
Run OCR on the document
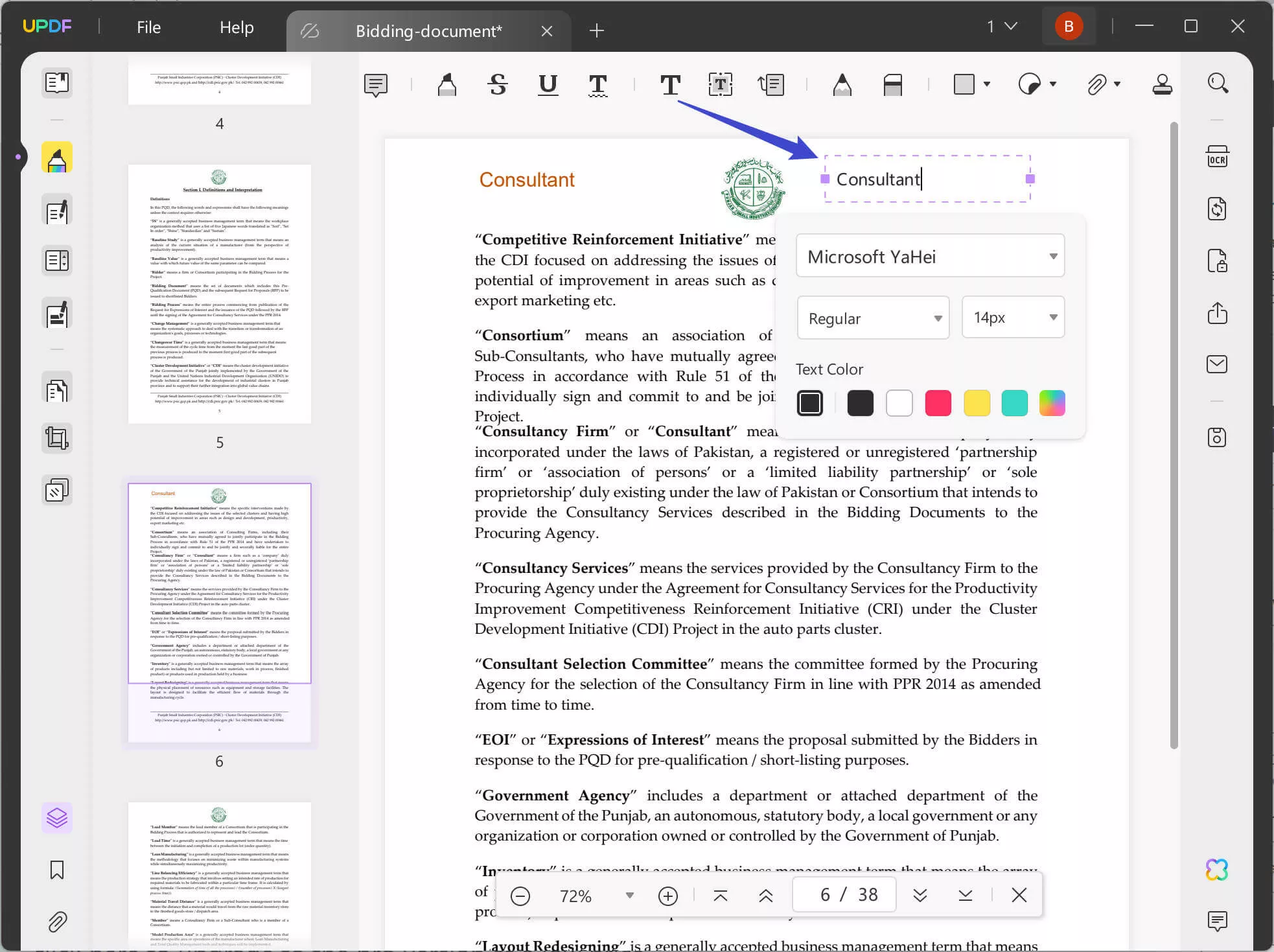[x=1217, y=156]
